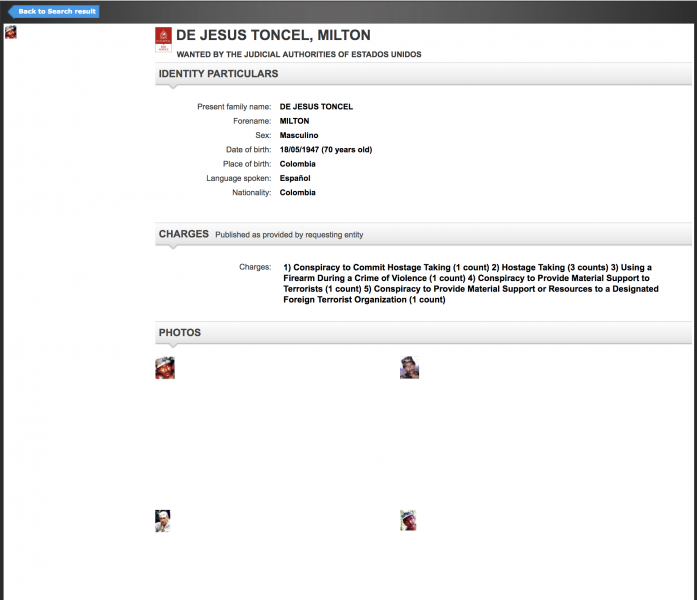Open the profile thumbnail in the left sidebar
Screen dimensions: 697x600
tap(11, 32)
